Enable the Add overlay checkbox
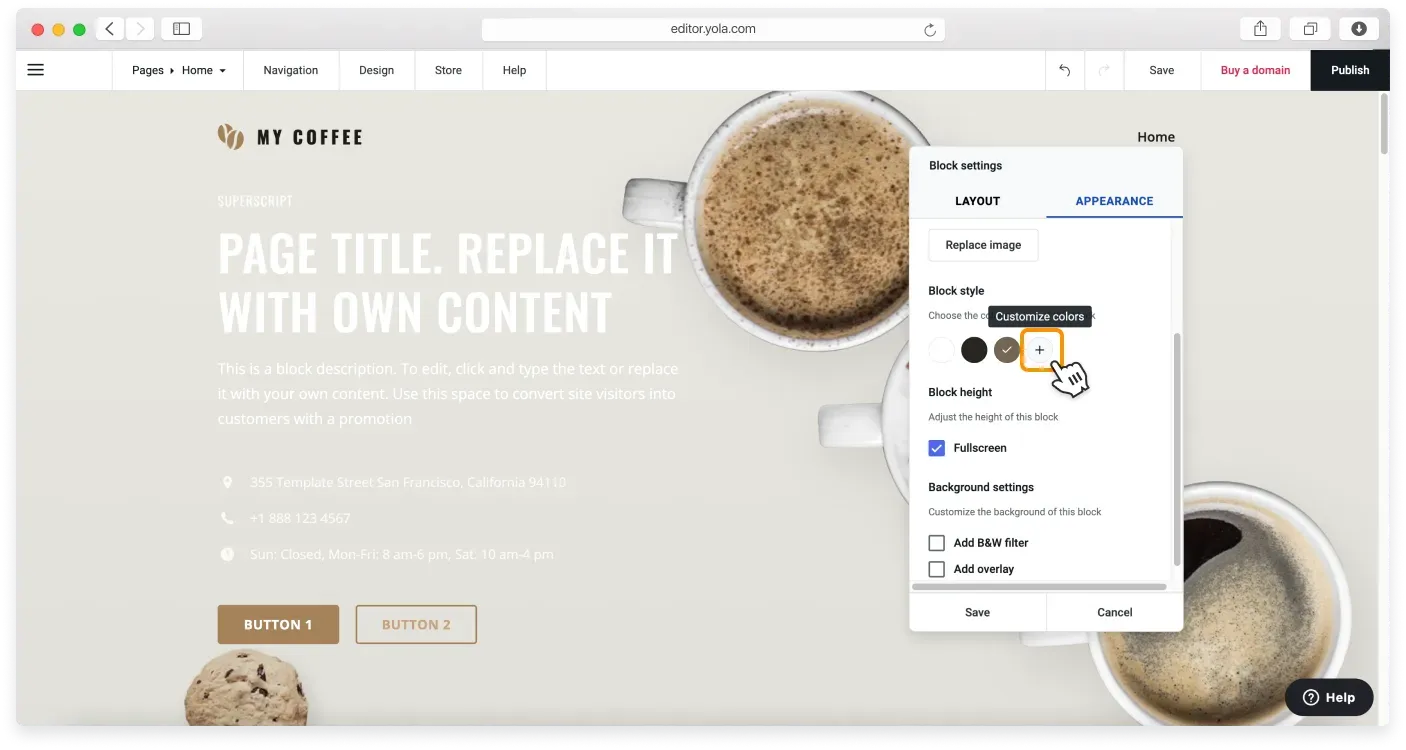 937,569
